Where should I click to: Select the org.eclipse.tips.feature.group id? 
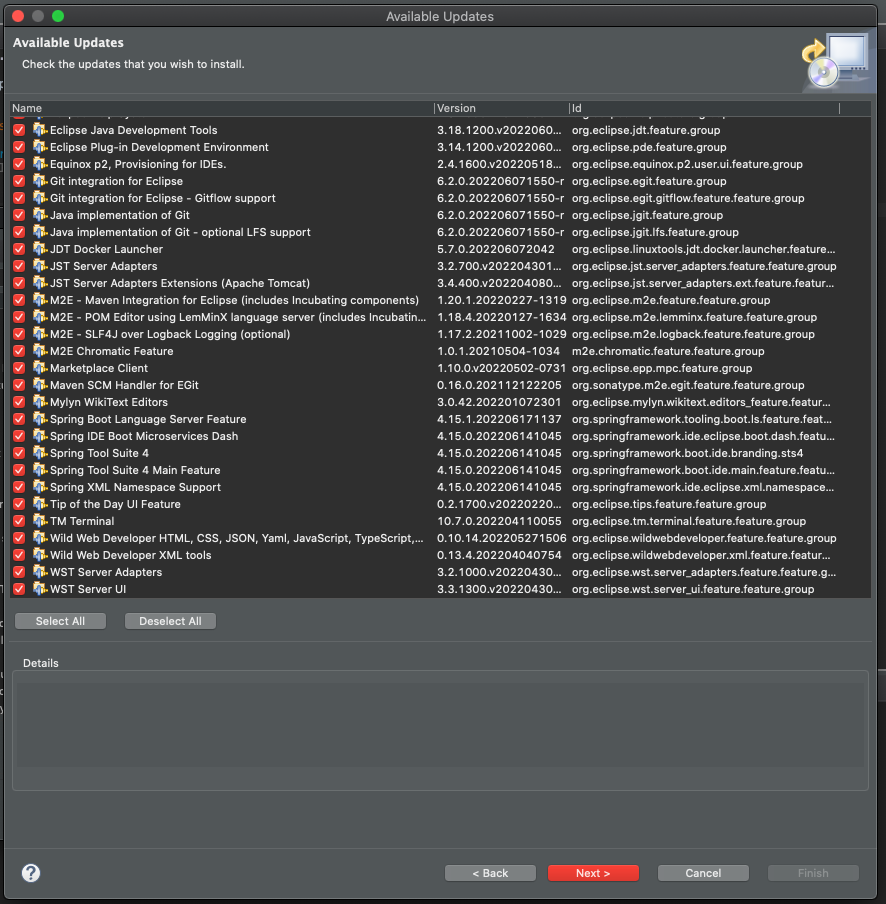[x=669, y=504]
